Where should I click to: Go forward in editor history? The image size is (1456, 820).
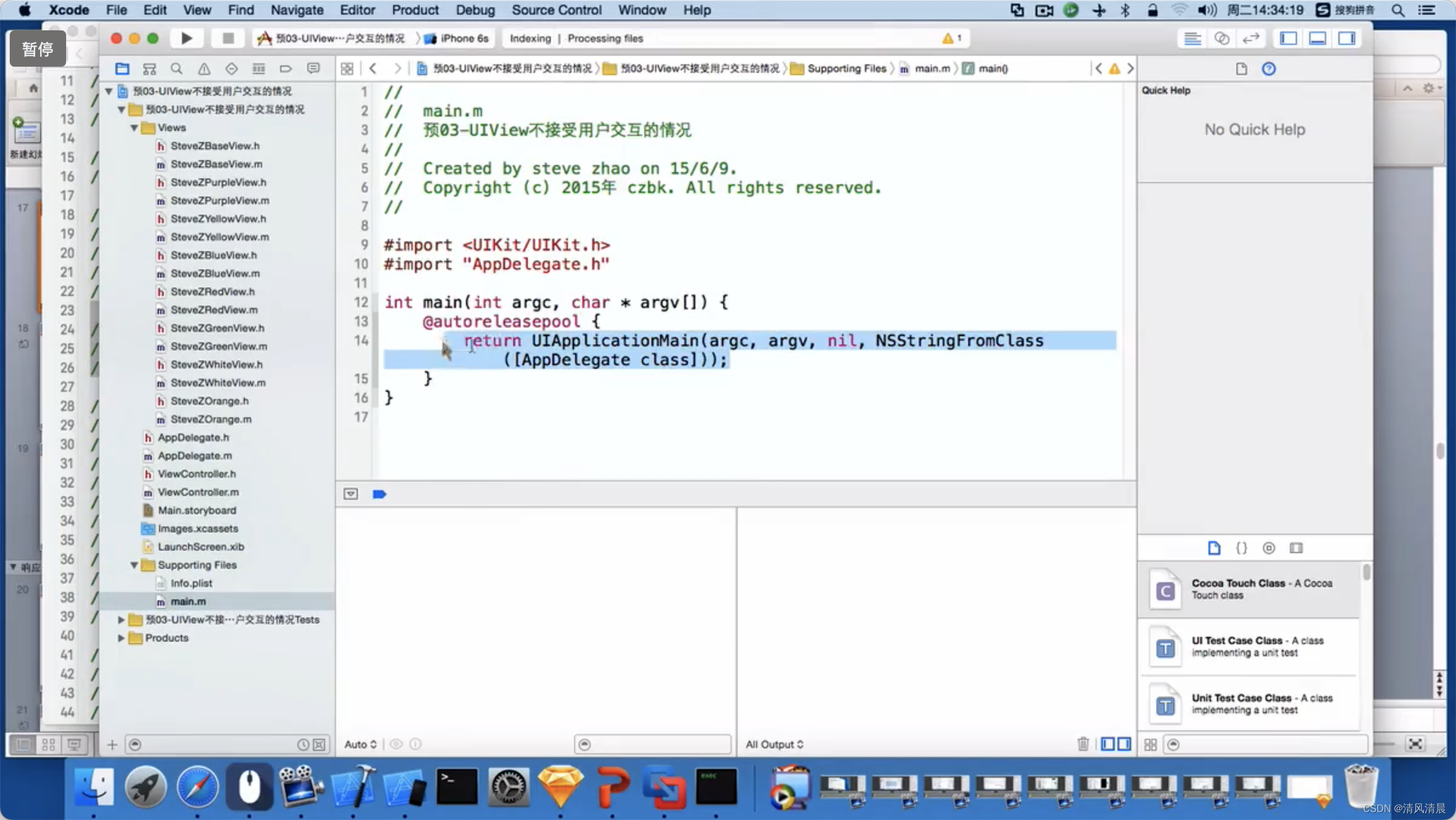(x=397, y=69)
